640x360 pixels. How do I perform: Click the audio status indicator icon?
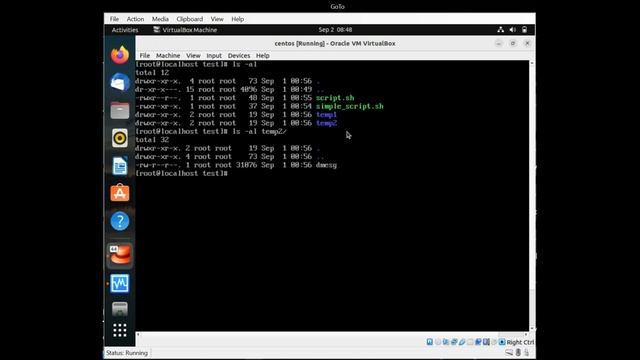pyautogui.click(x=446, y=342)
